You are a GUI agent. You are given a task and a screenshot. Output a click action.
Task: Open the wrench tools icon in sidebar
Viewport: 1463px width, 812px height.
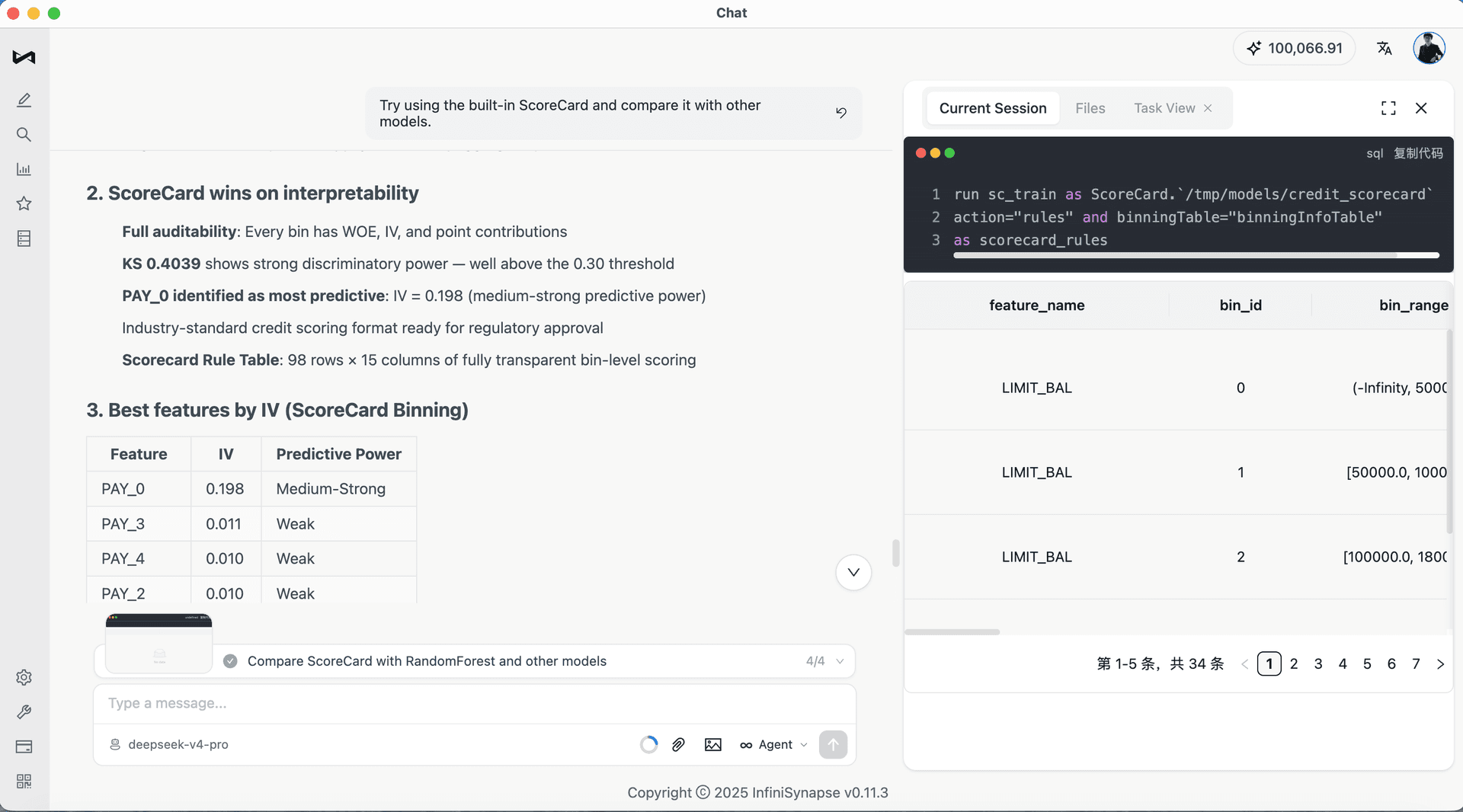click(24, 711)
